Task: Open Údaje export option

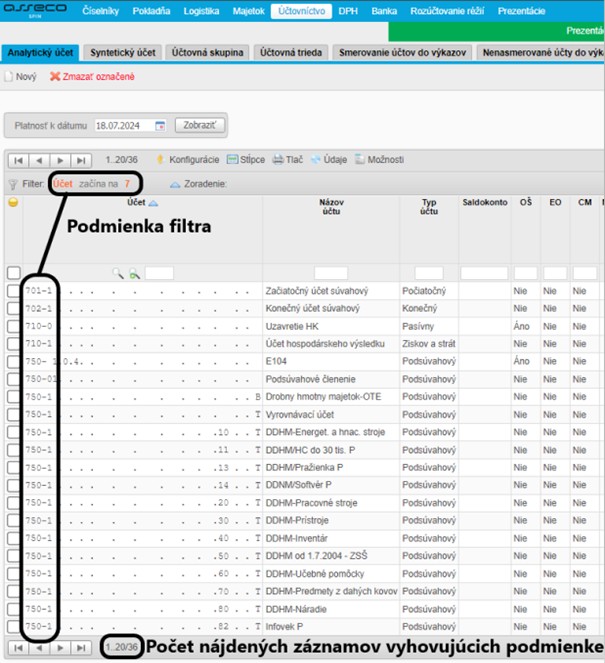Action: pyautogui.click(x=317, y=159)
